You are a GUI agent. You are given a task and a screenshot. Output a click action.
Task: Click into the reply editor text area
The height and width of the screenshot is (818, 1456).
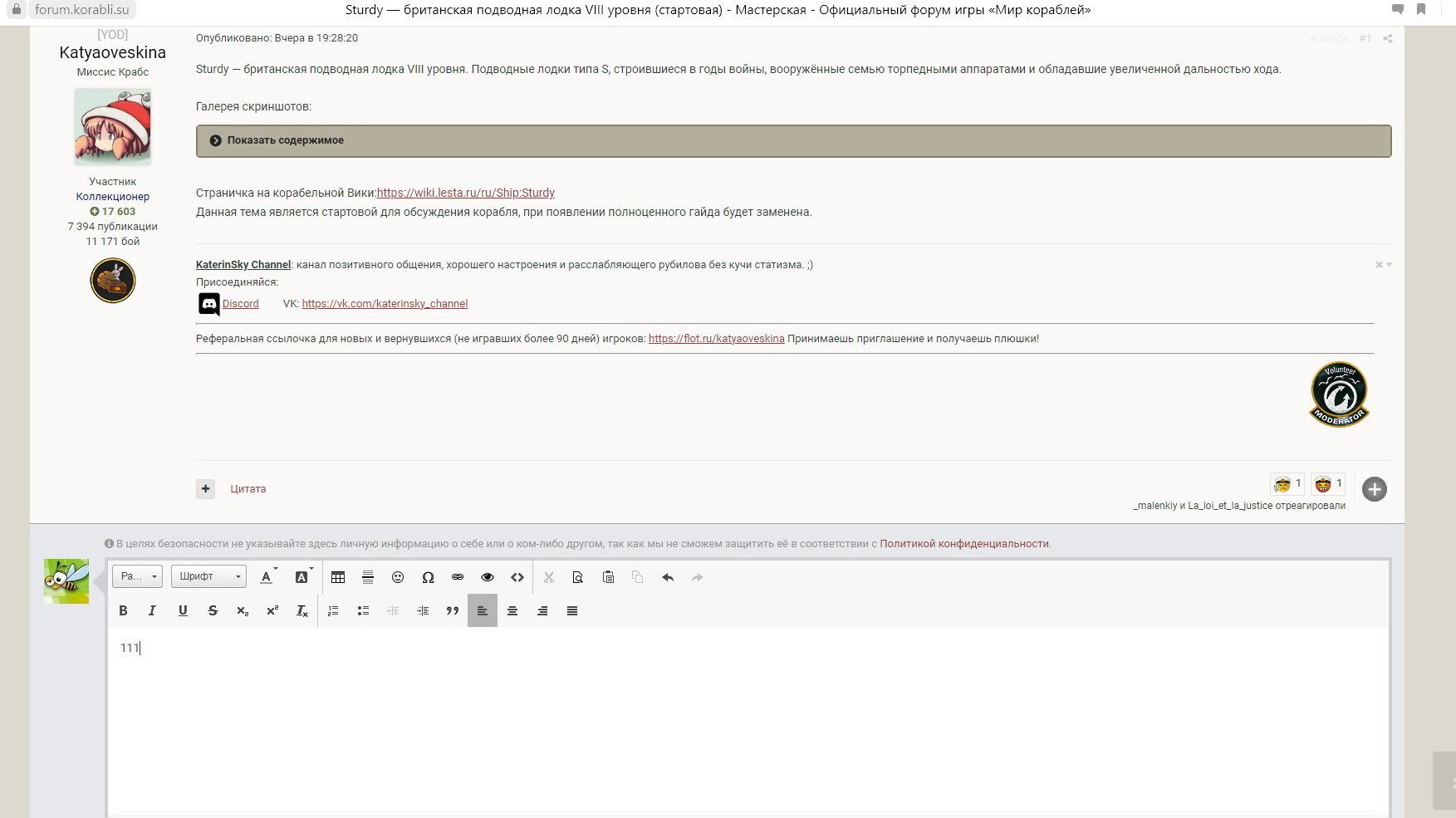pos(748,721)
